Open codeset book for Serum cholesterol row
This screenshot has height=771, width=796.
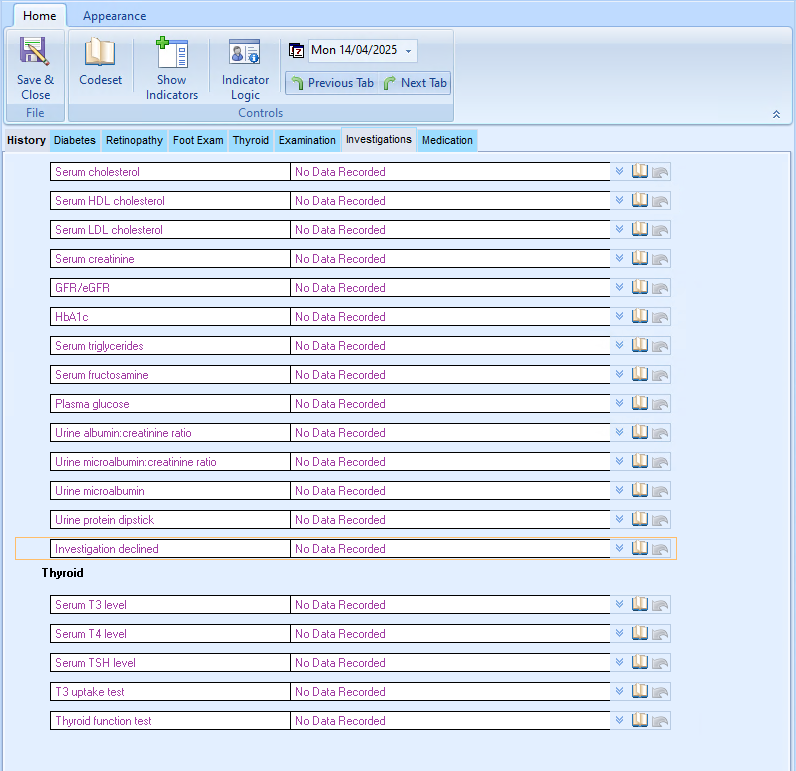(640, 172)
